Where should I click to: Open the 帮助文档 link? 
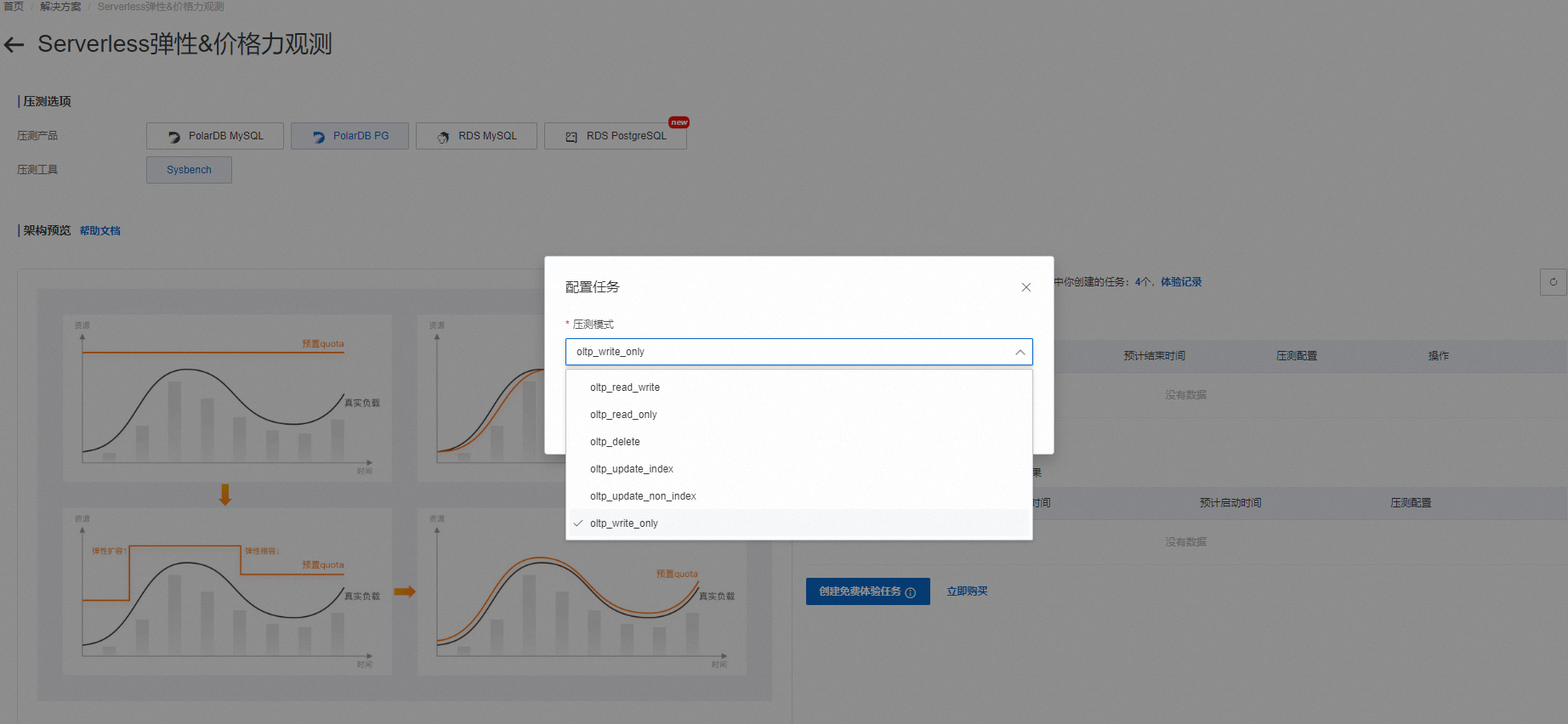click(x=100, y=231)
